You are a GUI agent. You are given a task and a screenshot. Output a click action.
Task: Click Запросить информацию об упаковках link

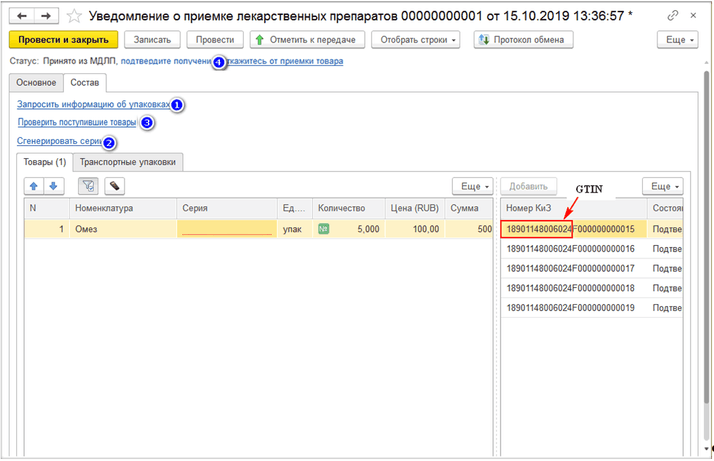[93, 104]
